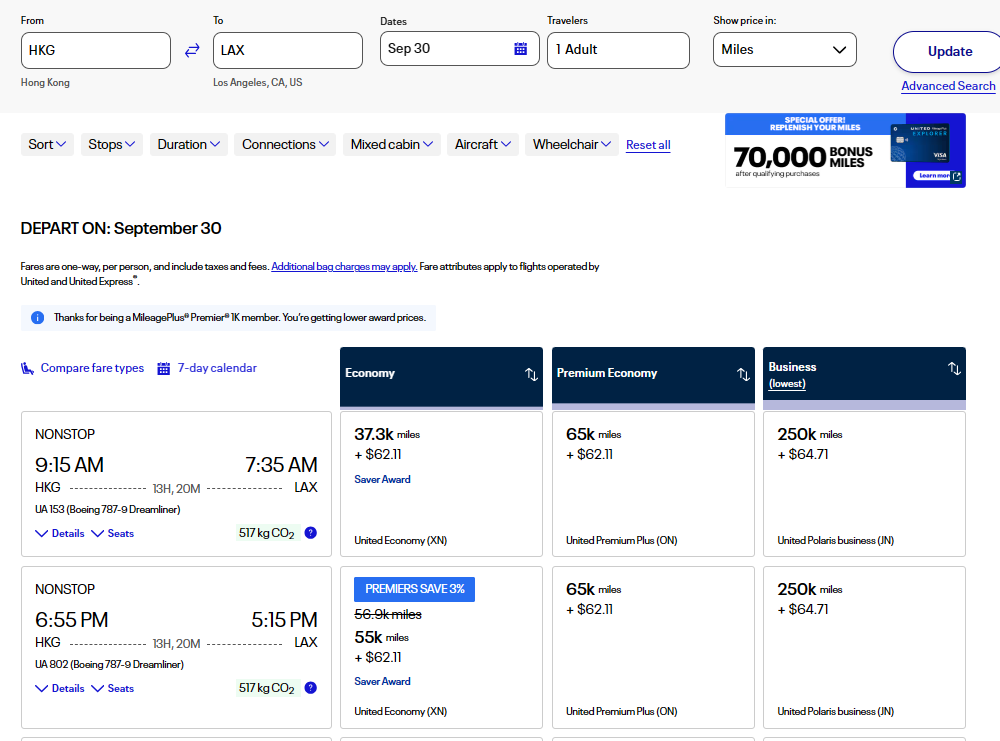Show Seats for flight UA 802
Screen dimensions: 1000x741
[x=113, y=688]
